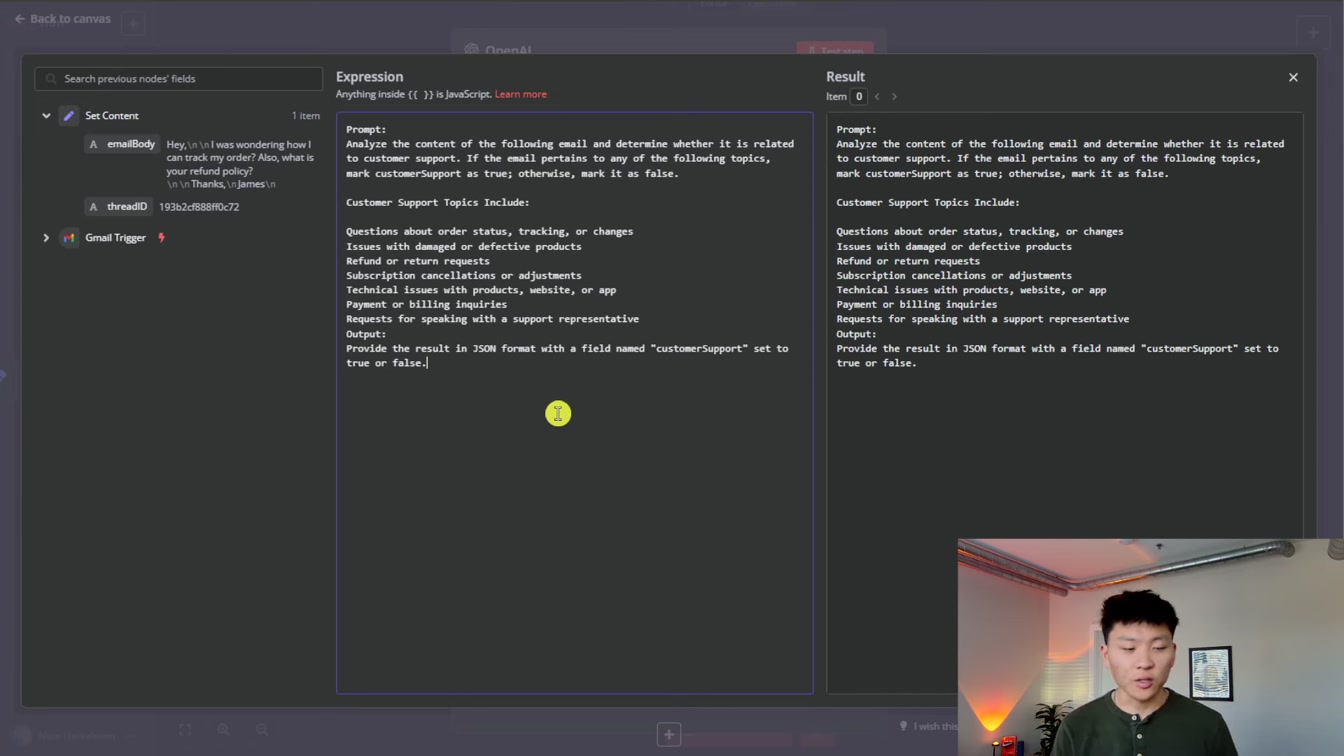The width and height of the screenshot is (1344, 756).
Task: Click the add node plus button at bottom
Action: (669, 735)
